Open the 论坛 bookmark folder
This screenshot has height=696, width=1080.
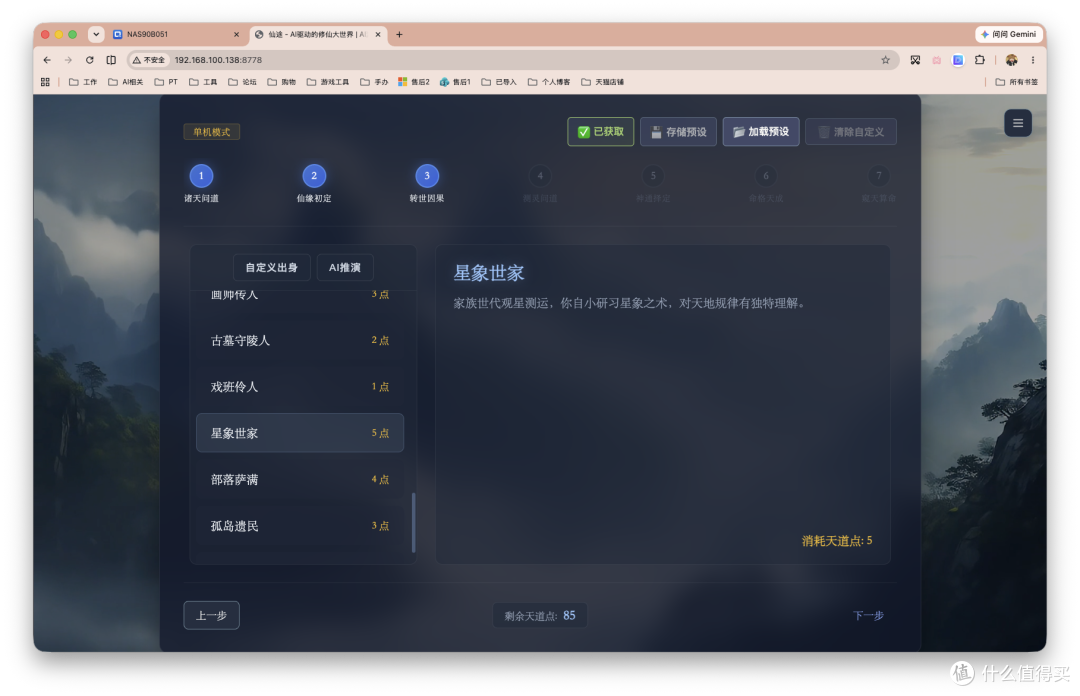pos(242,82)
